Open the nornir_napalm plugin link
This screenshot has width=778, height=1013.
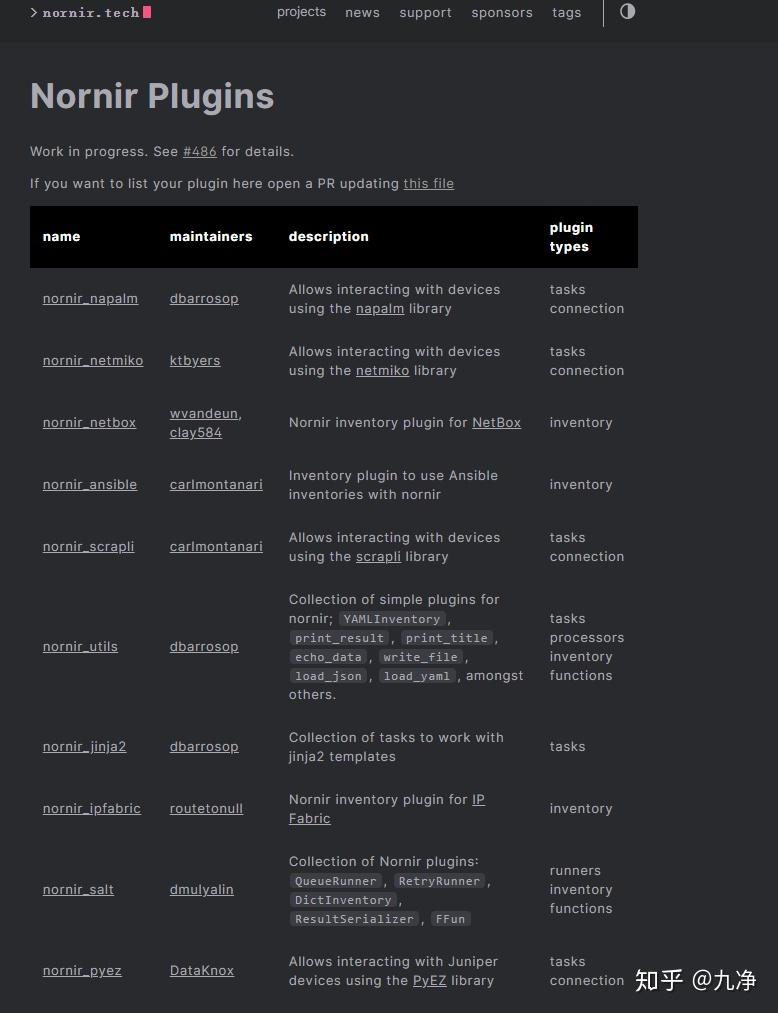pyautogui.click(x=90, y=299)
